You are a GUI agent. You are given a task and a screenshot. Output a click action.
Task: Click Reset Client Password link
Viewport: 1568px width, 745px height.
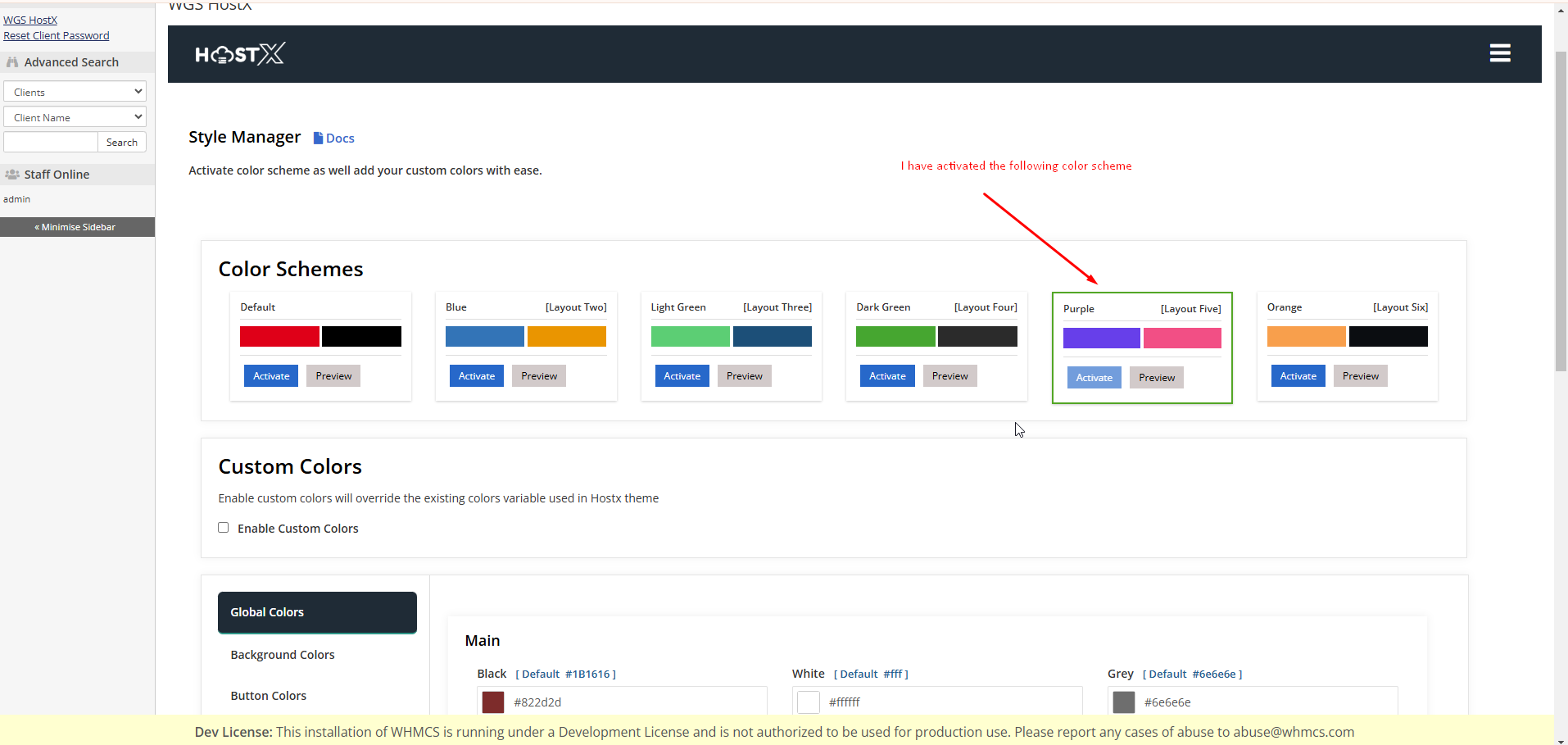pos(57,36)
